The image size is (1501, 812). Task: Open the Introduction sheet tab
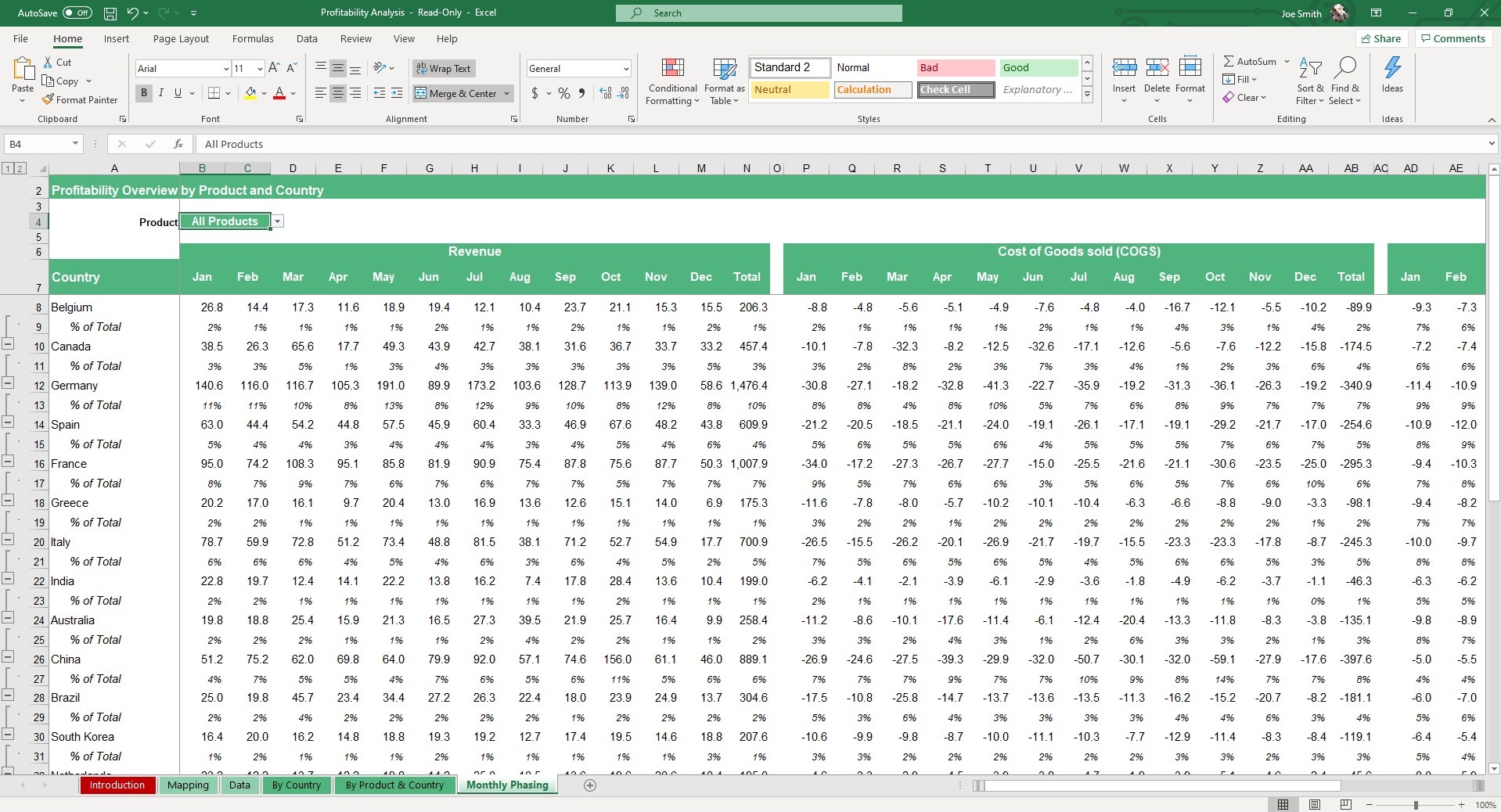coord(117,785)
